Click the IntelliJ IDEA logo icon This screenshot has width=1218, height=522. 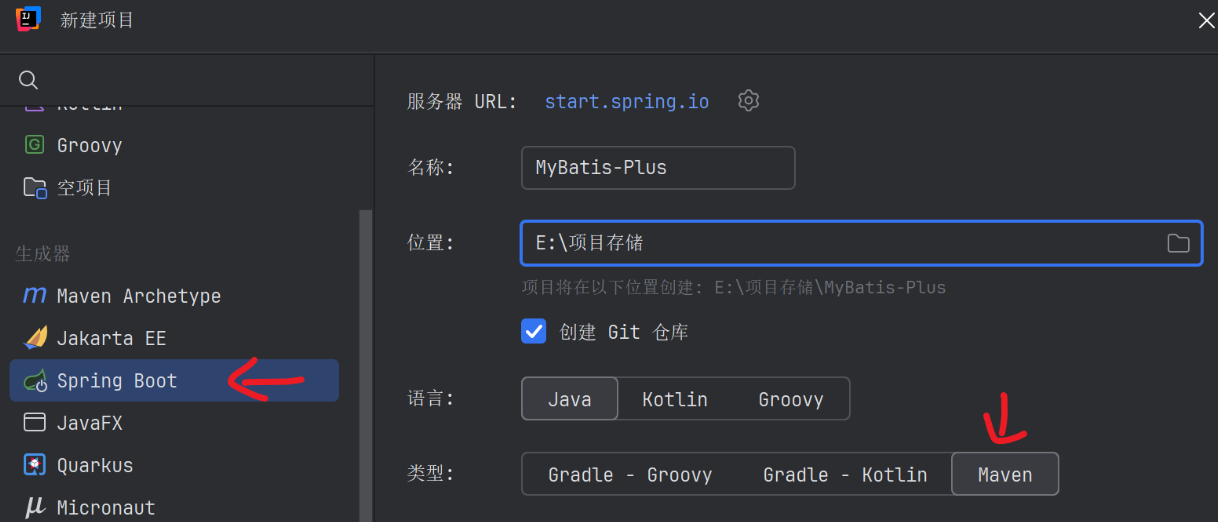click(28, 19)
